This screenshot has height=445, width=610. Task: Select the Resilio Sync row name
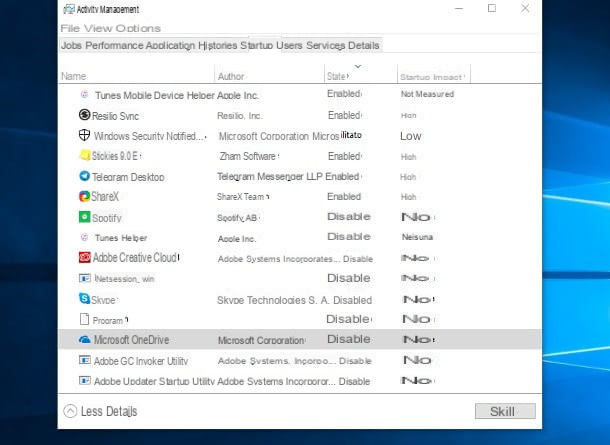(x=116, y=116)
